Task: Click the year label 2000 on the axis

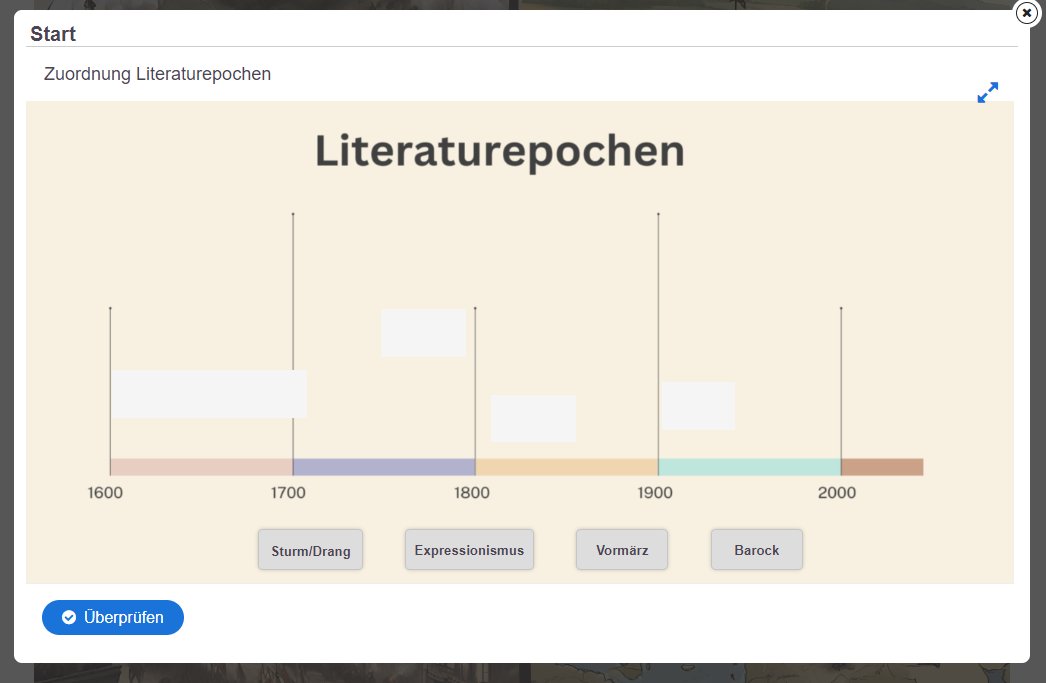Action: [x=837, y=492]
